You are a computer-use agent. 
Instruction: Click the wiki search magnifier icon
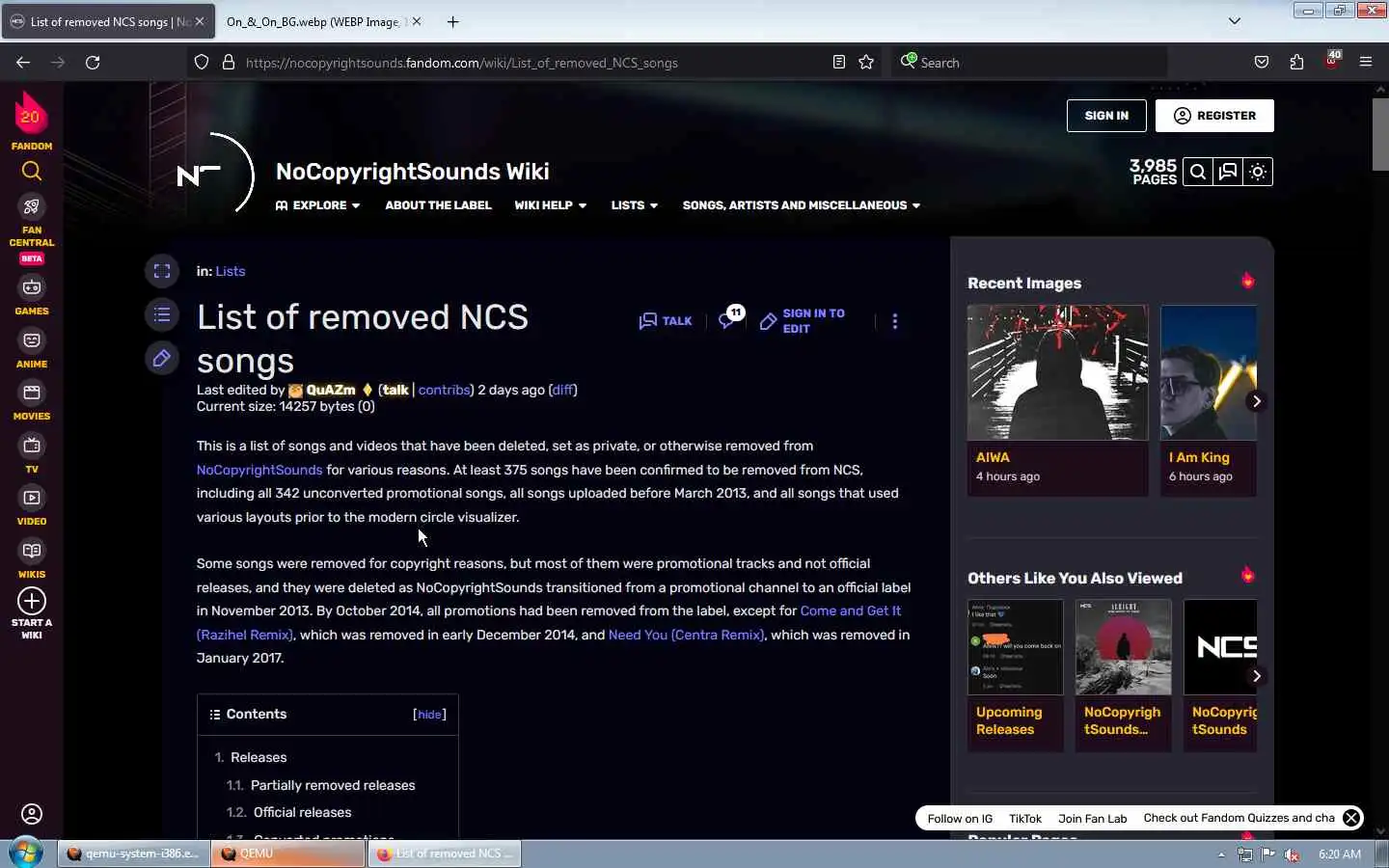click(x=1198, y=172)
